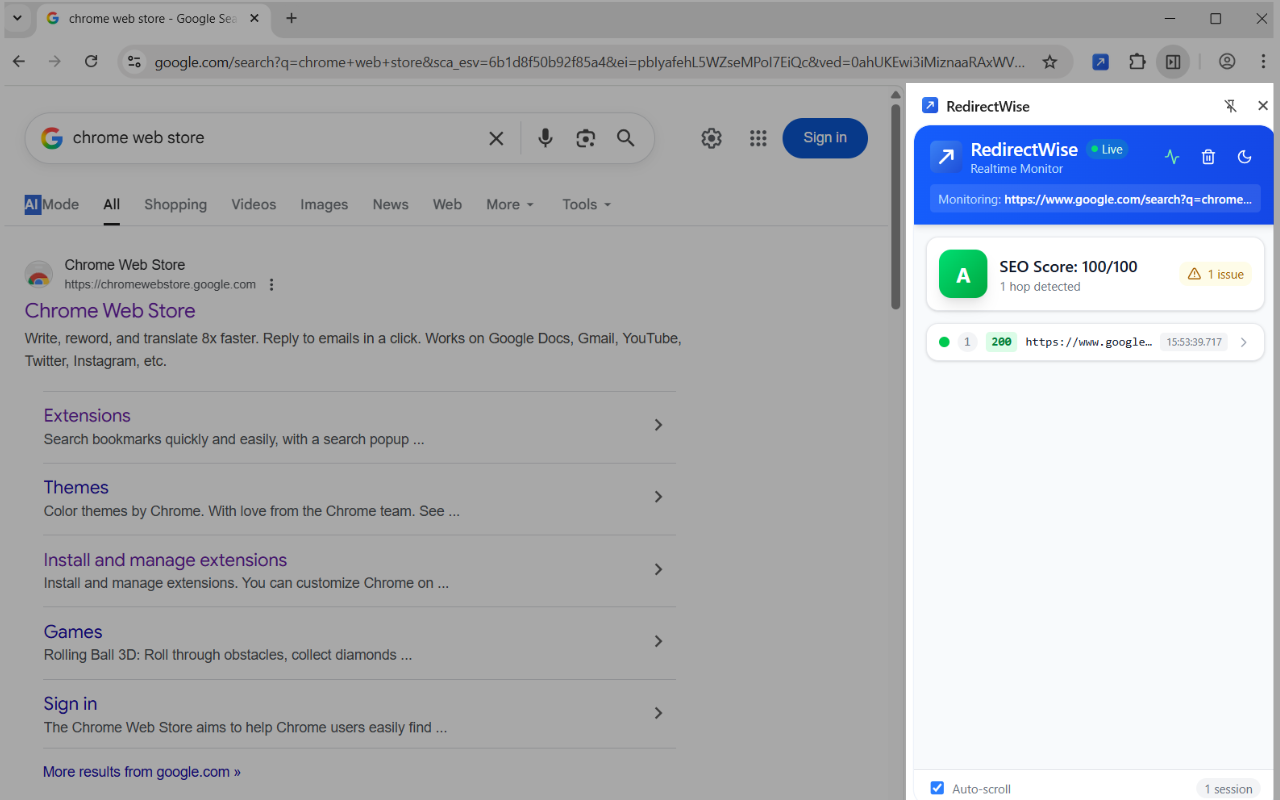Open the Chrome Web Store result title

(110, 311)
